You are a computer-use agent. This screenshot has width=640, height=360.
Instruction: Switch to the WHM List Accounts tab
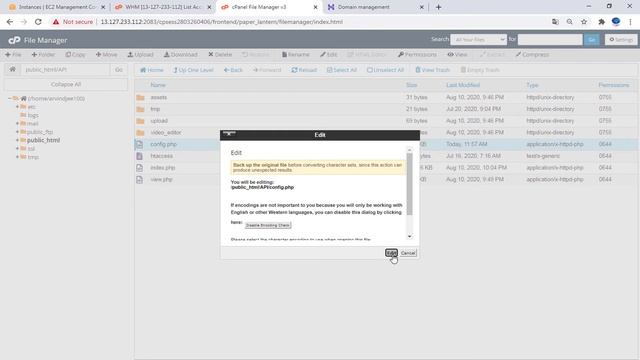click(x=163, y=7)
